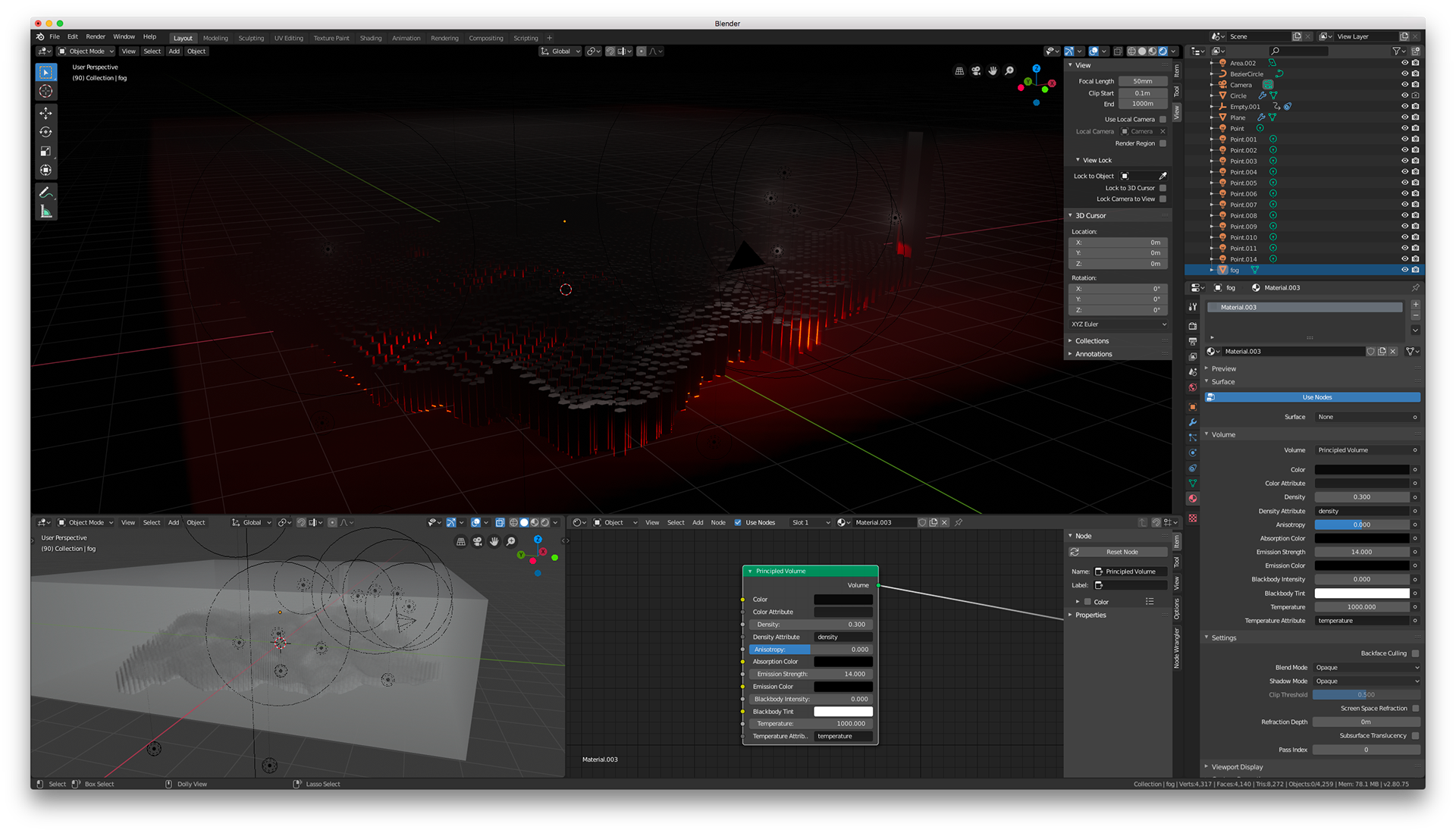Open the Particles properties tab
Viewport: 1456px width, 833px height.
point(1193,437)
